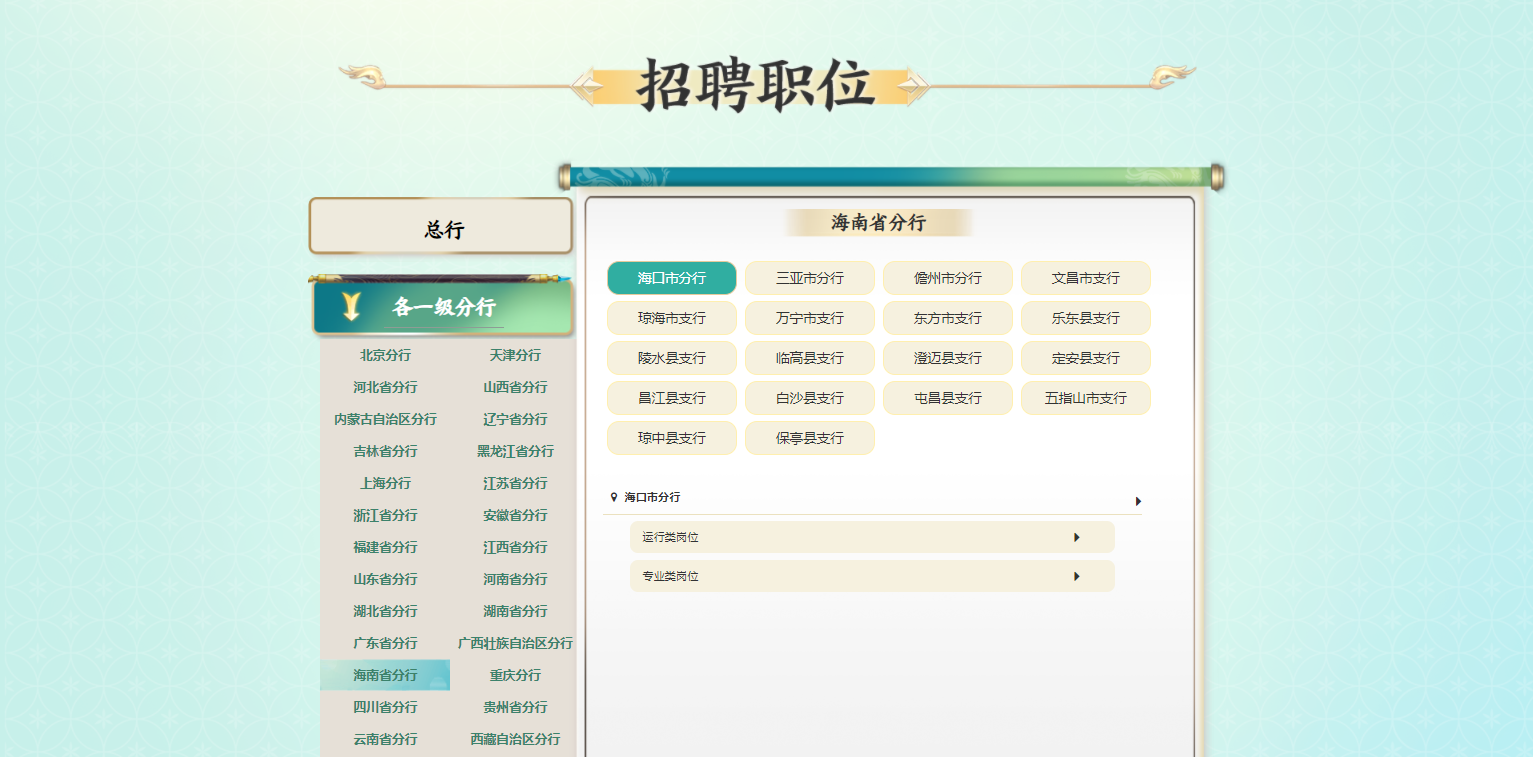
Task: Select 四川省分行 from the sidebar
Action: [x=385, y=707]
